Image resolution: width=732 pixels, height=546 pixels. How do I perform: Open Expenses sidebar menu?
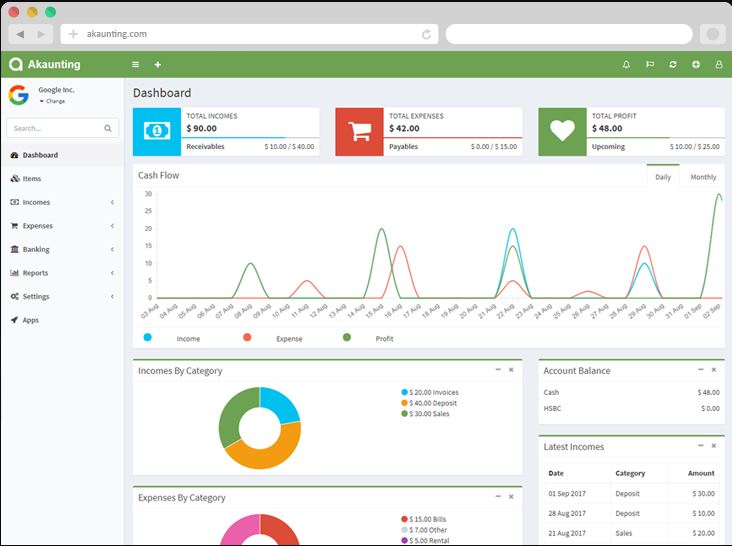pyautogui.click(x=62, y=225)
